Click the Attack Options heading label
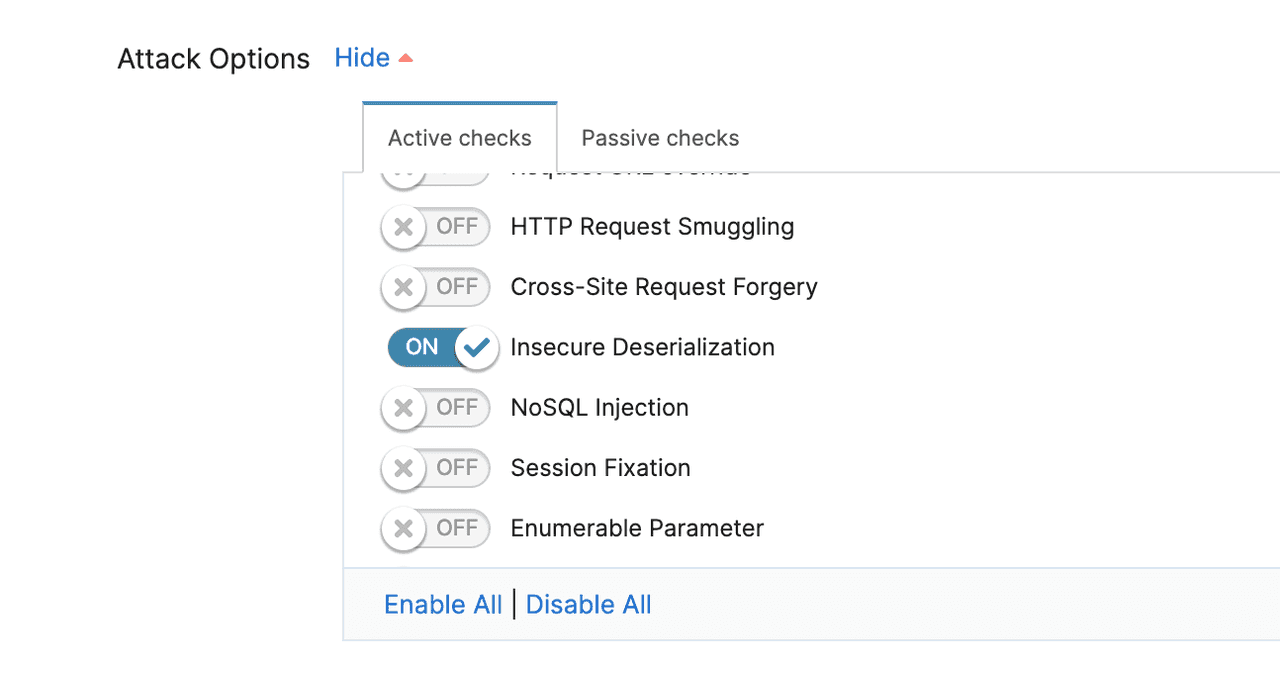Image resolution: width=1280 pixels, height=685 pixels. (x=213, y=58)
